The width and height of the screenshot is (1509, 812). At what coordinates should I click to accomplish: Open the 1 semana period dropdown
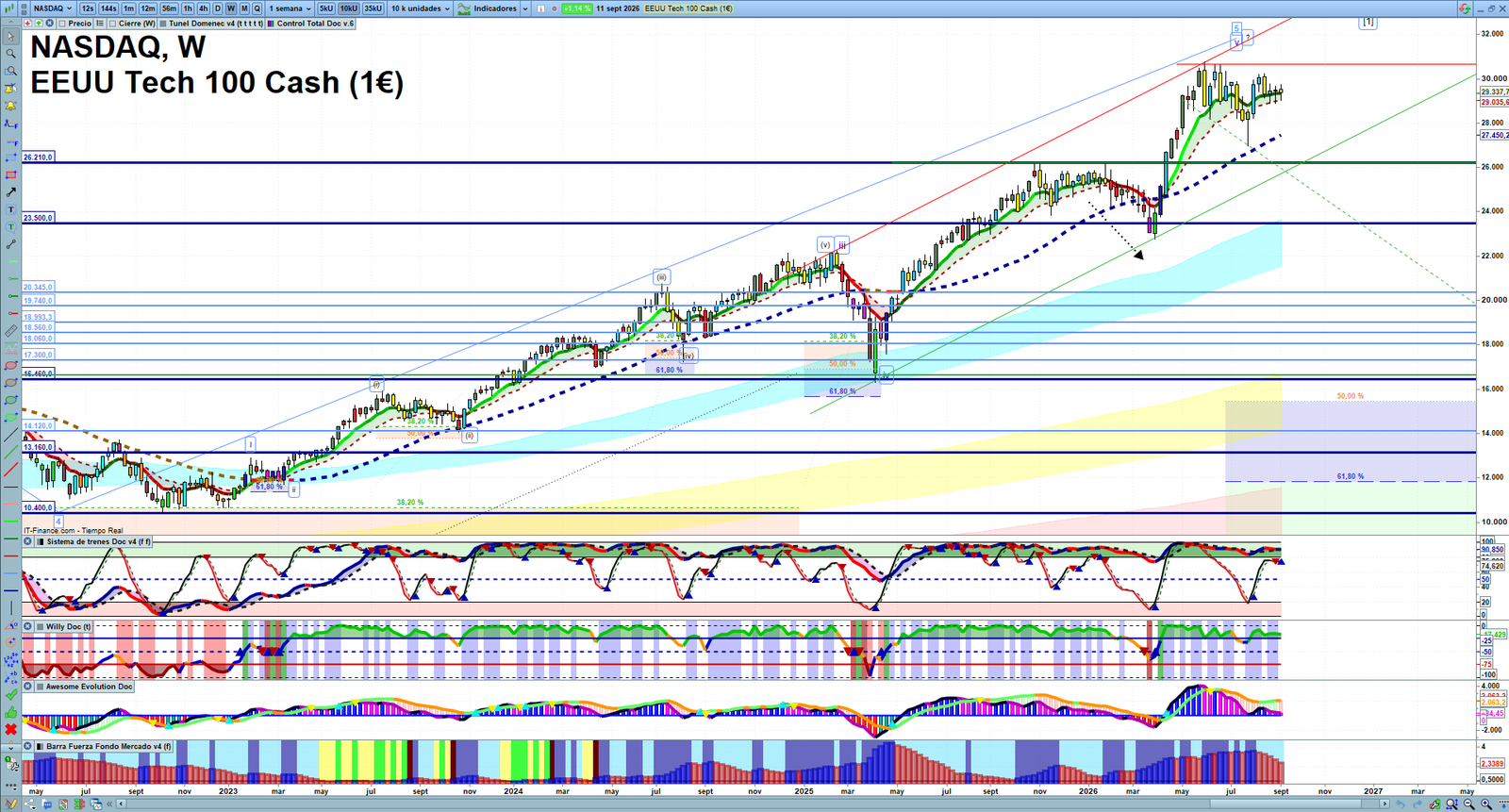click(290, 8)
